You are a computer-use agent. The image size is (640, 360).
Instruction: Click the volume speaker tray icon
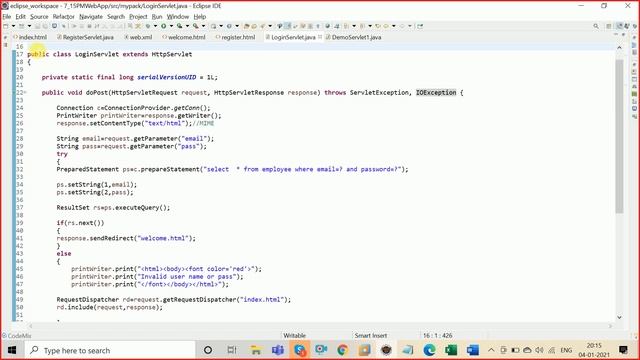pos(539,350)
